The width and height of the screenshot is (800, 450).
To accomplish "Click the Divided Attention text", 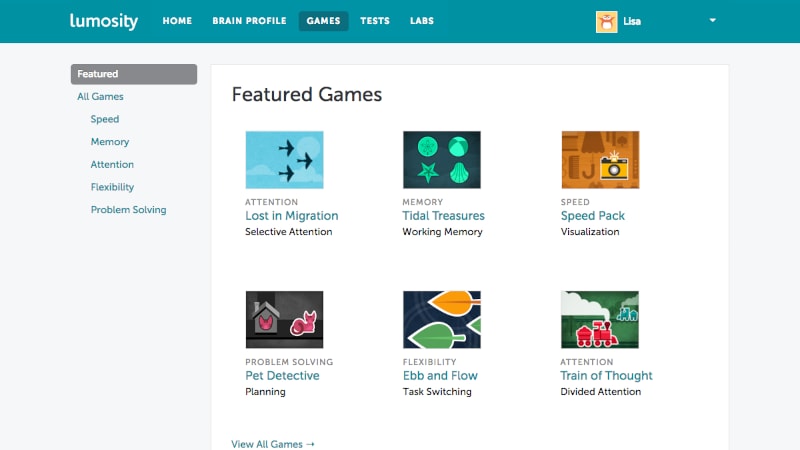I will tap(601, 392).
